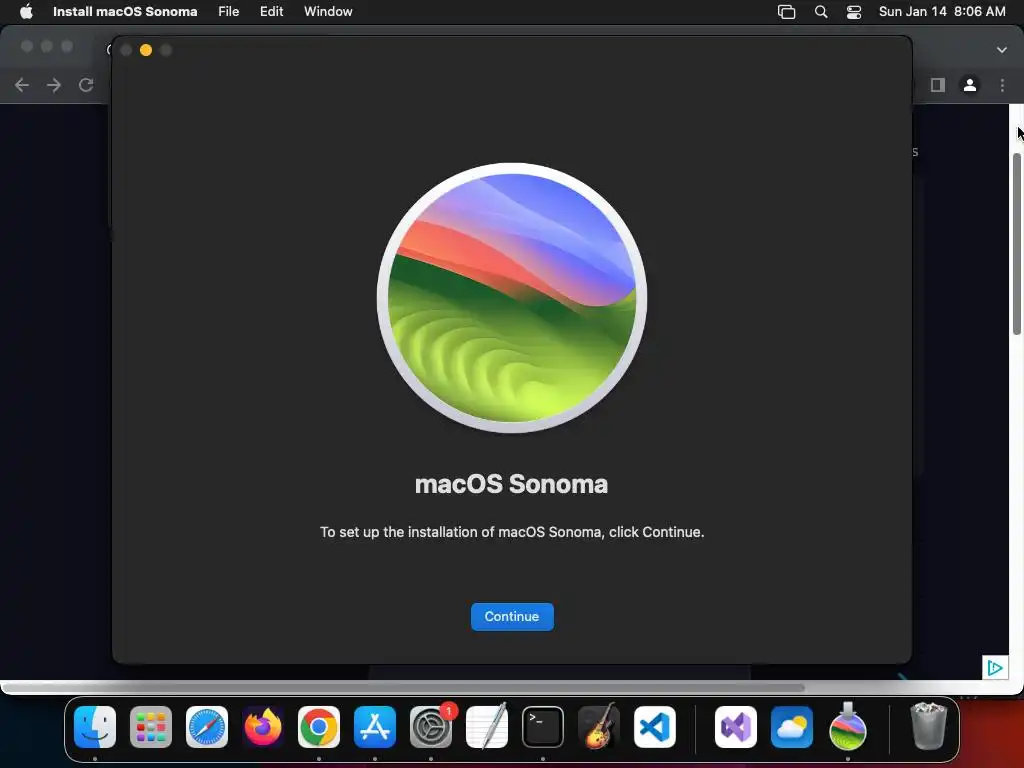1024x768 pixels.
Task: Open the Window menu
Action: (x=328, y=12)
